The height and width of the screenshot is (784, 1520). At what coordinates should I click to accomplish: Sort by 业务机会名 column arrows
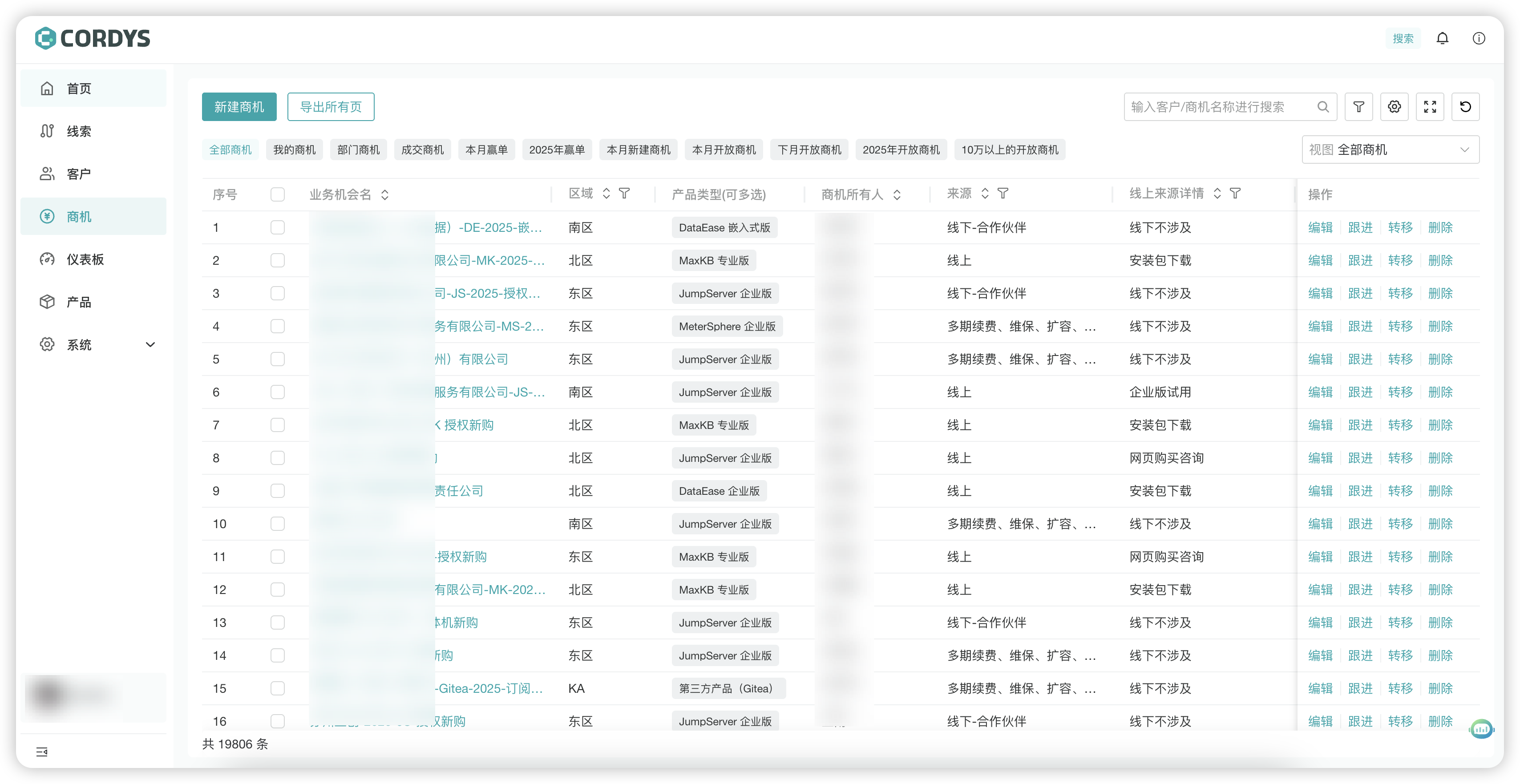385,195
